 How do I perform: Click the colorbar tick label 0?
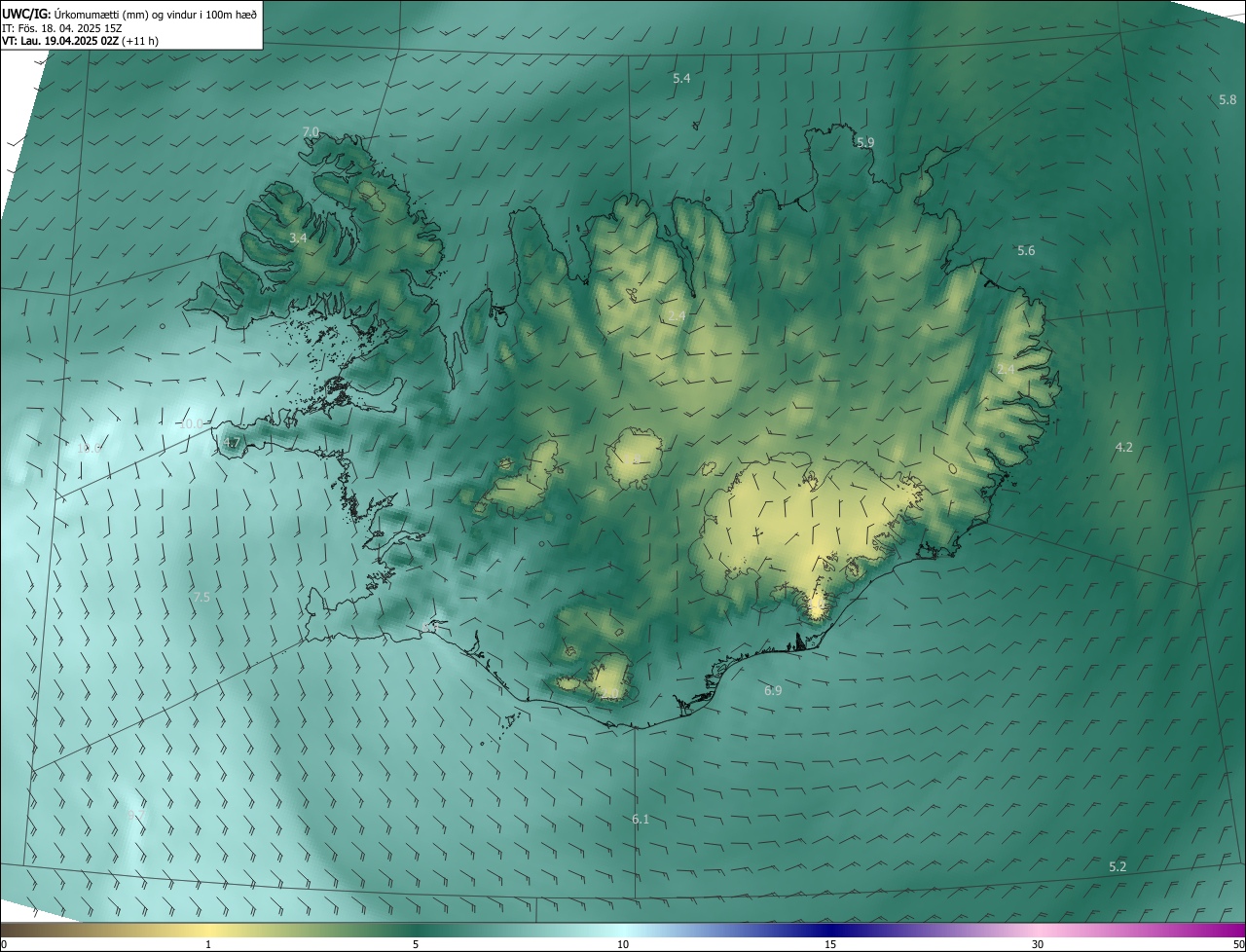click(4, 945)
